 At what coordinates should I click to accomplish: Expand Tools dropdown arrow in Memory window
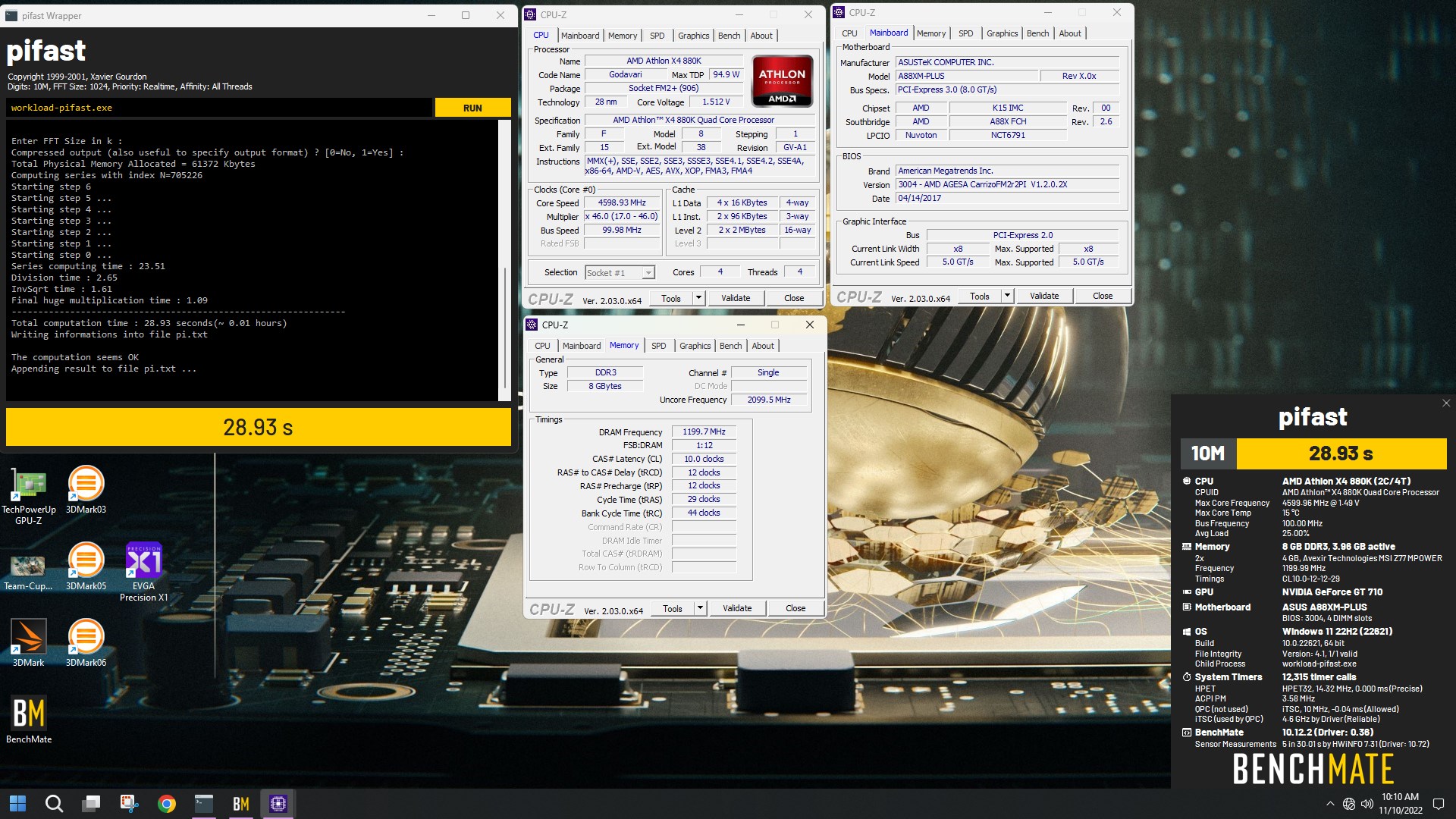(700, 608)
